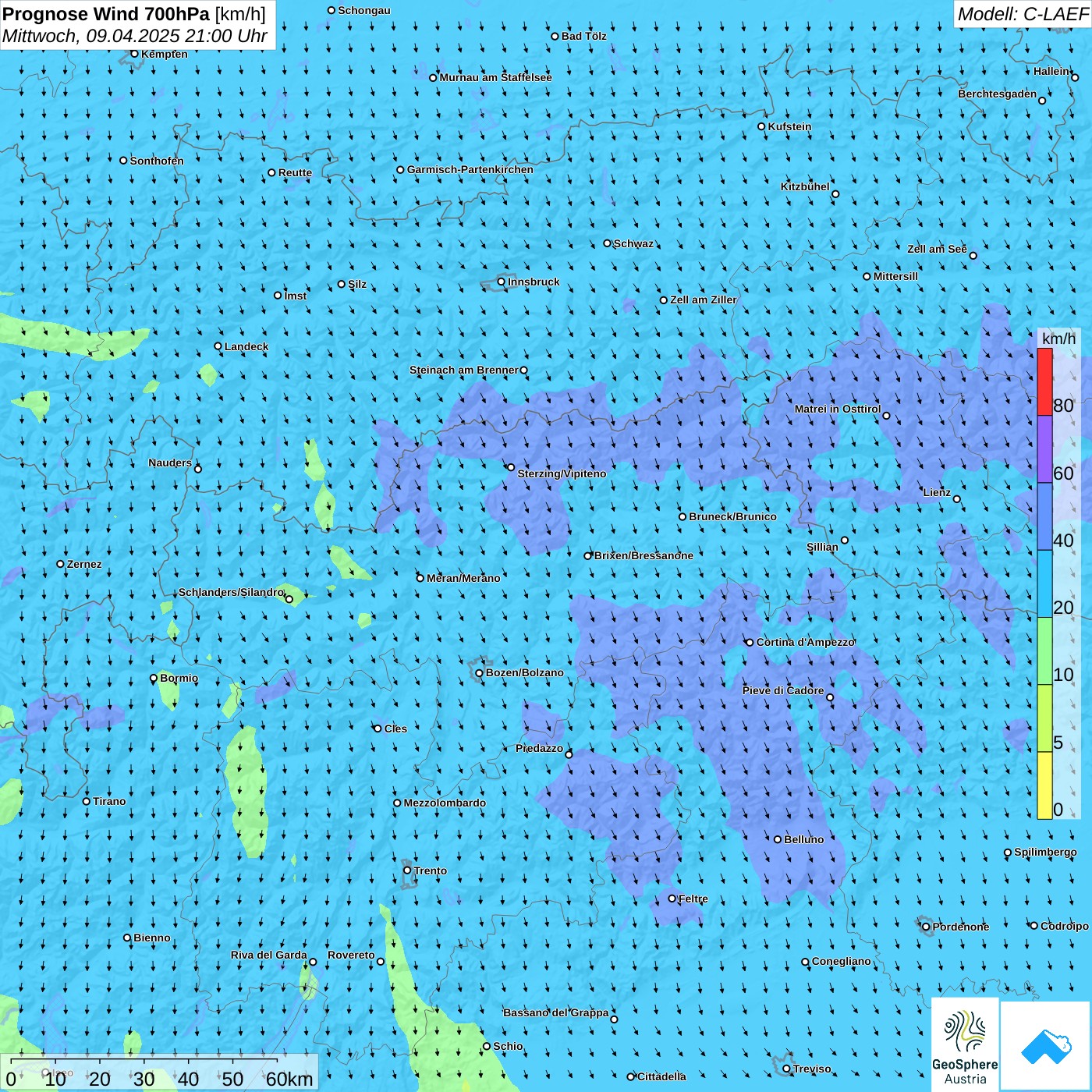Click the Trento city label
Screen dimensions: 1092x1092
coord(431,870)
